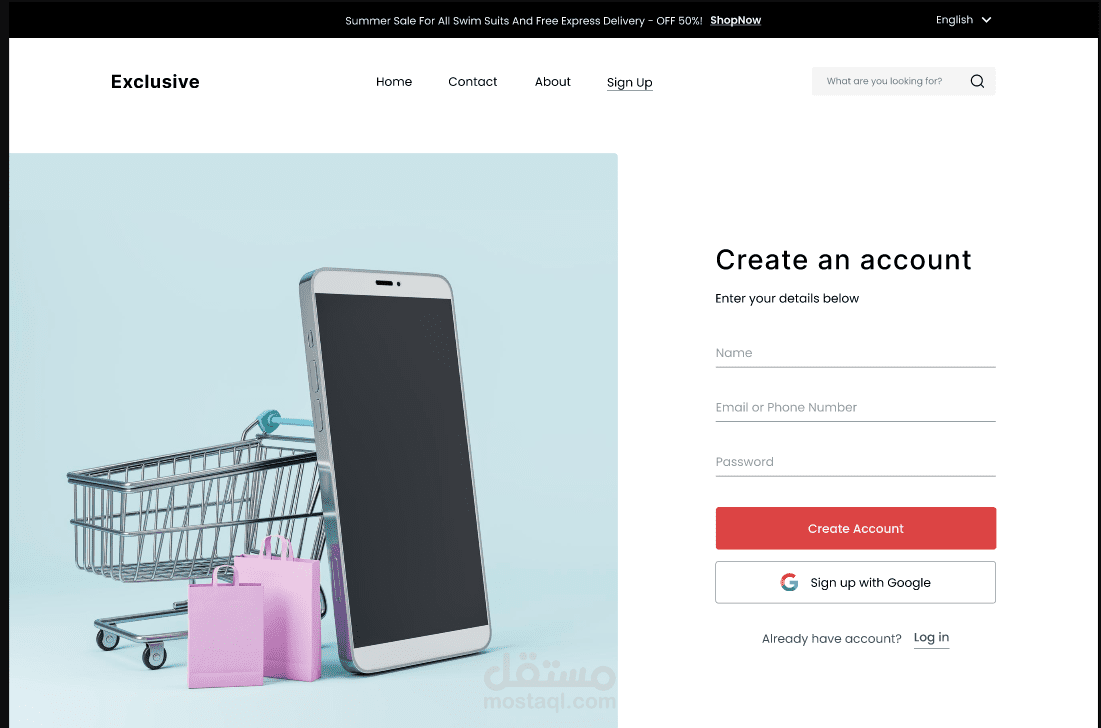Follow the Log in link

pyautogui.click(x=931, y=637)
